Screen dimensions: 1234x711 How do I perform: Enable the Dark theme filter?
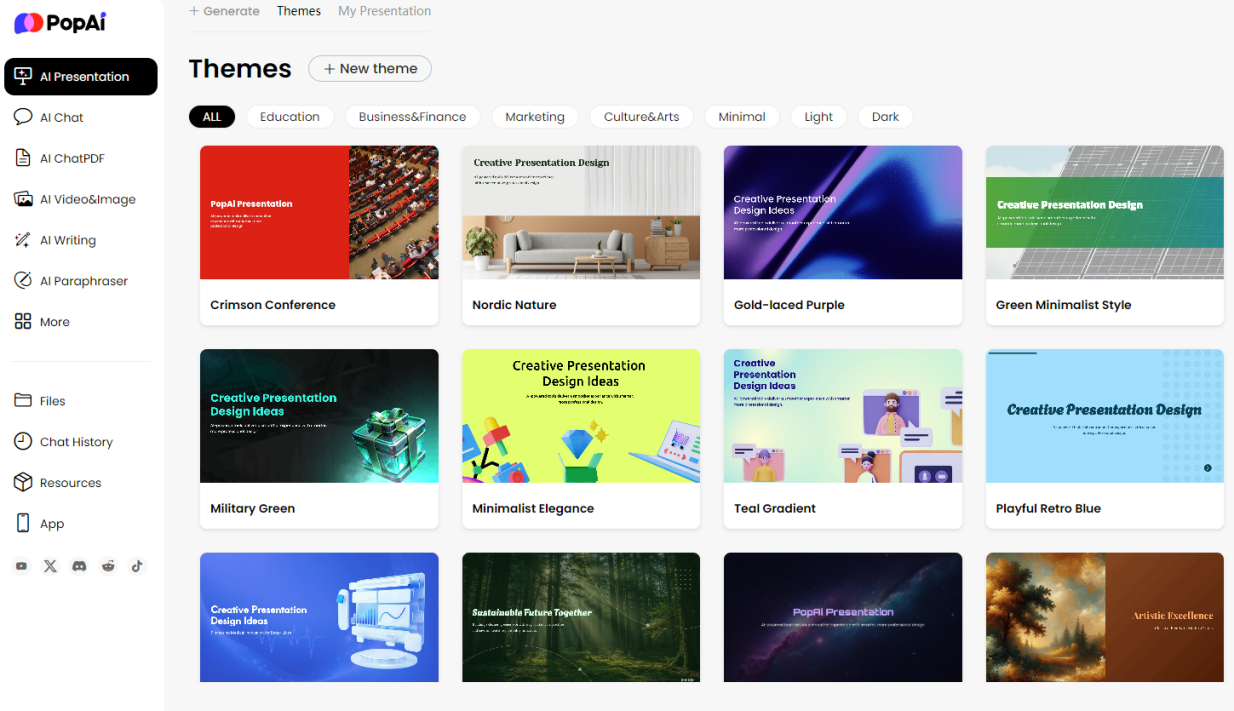coord(885,116)
